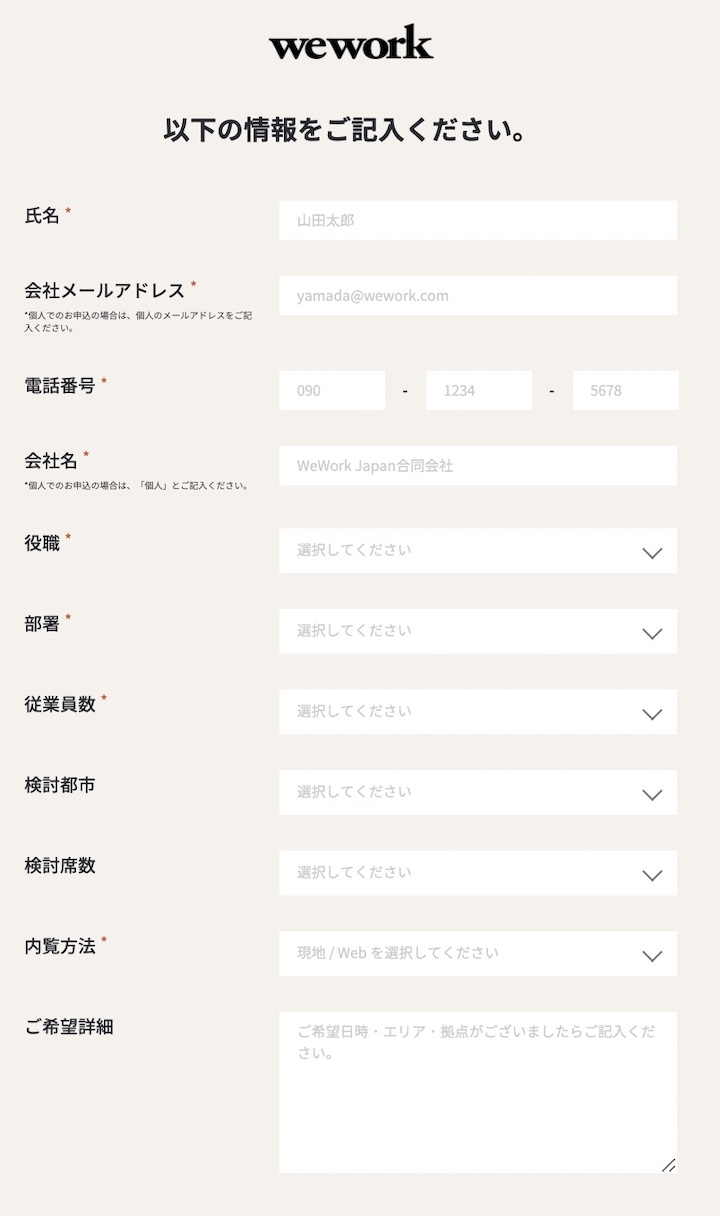Click the middle phone number box showing 1234
The height and width of the screenshot is (1216, 720).
478,390
